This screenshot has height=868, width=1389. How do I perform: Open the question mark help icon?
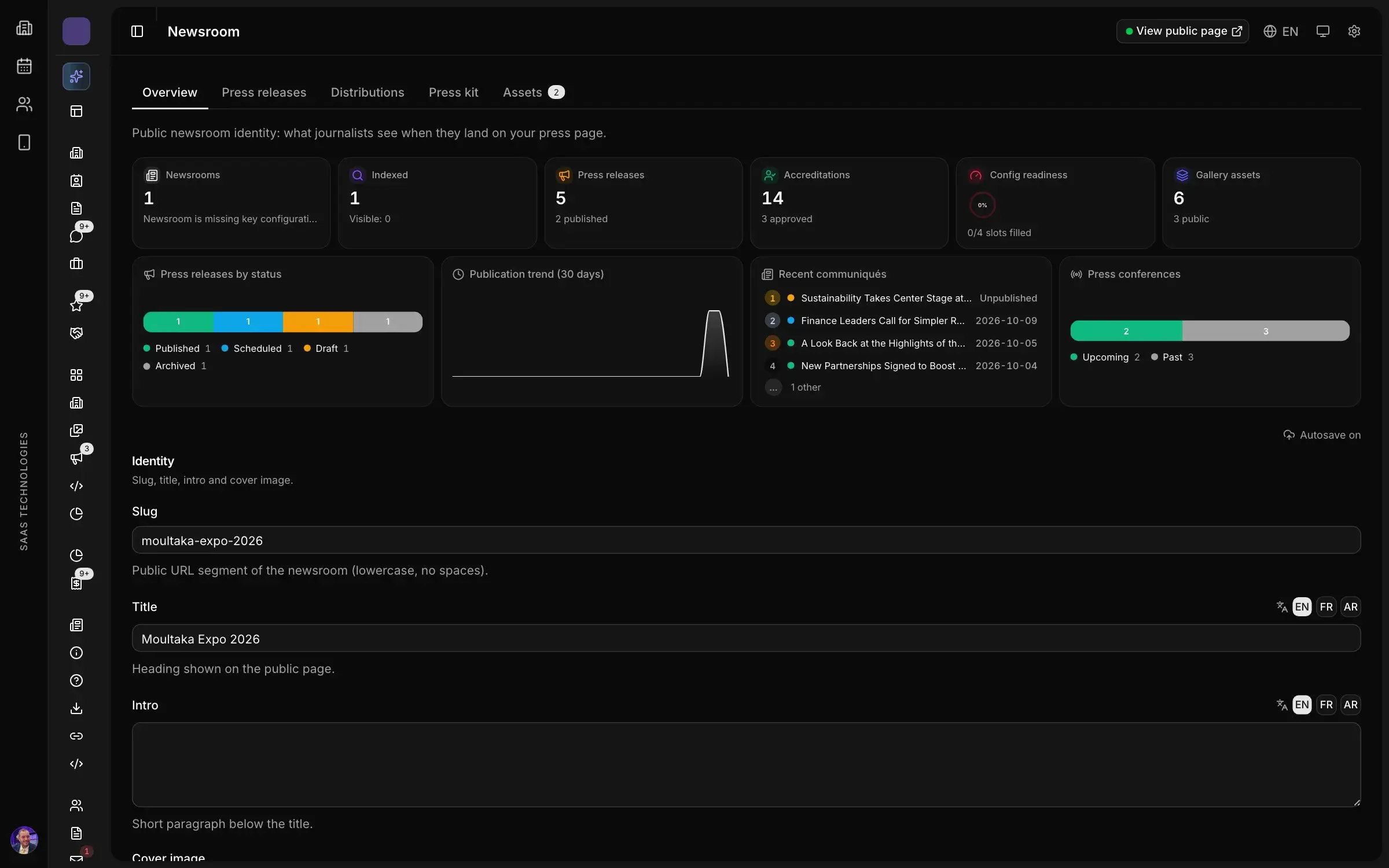pyautogui.click(x=76, y=681)
